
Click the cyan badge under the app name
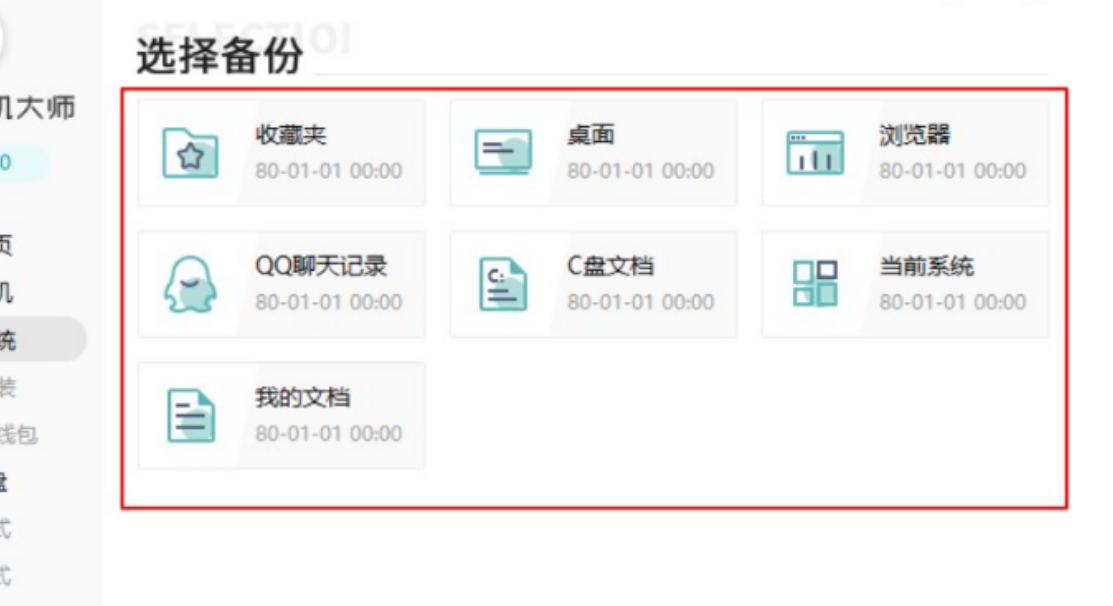click(x=20, y=163)
